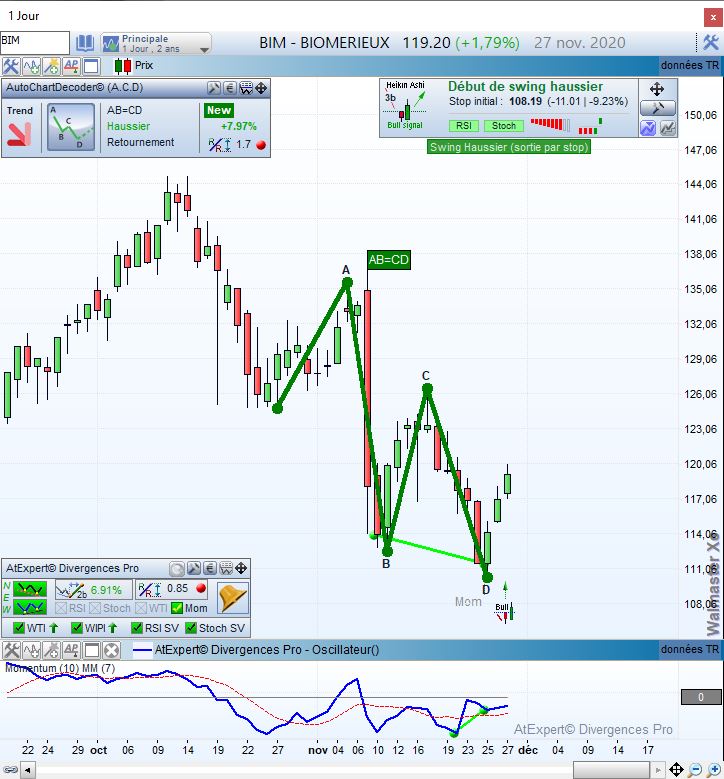The image size is (724, 779).
Task: Click the 1.7 risk/reward value in AutoChartDecoder
Action: pos(243,145)
